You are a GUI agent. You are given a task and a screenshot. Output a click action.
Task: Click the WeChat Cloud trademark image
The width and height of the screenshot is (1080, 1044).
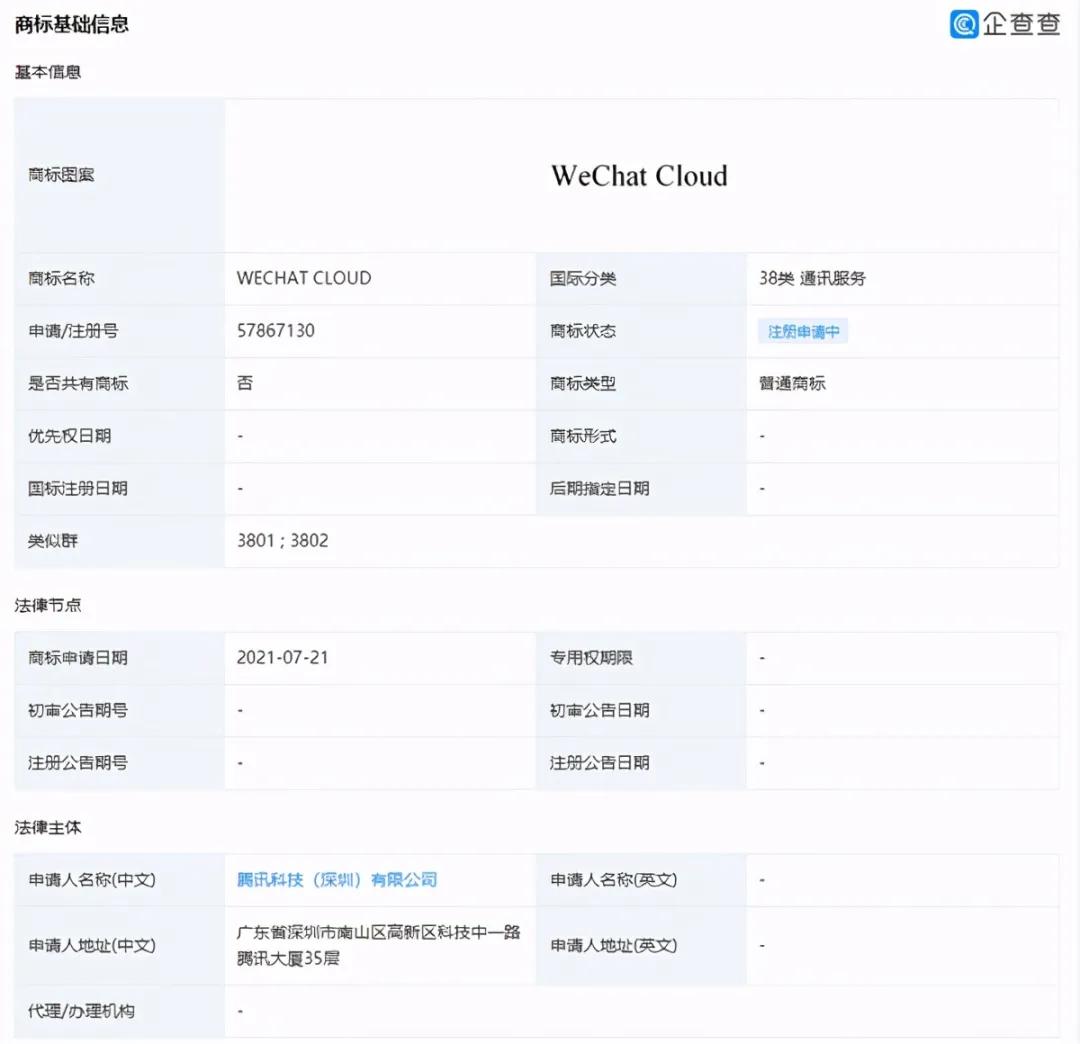pyautogui.click(x=639, y=176)
